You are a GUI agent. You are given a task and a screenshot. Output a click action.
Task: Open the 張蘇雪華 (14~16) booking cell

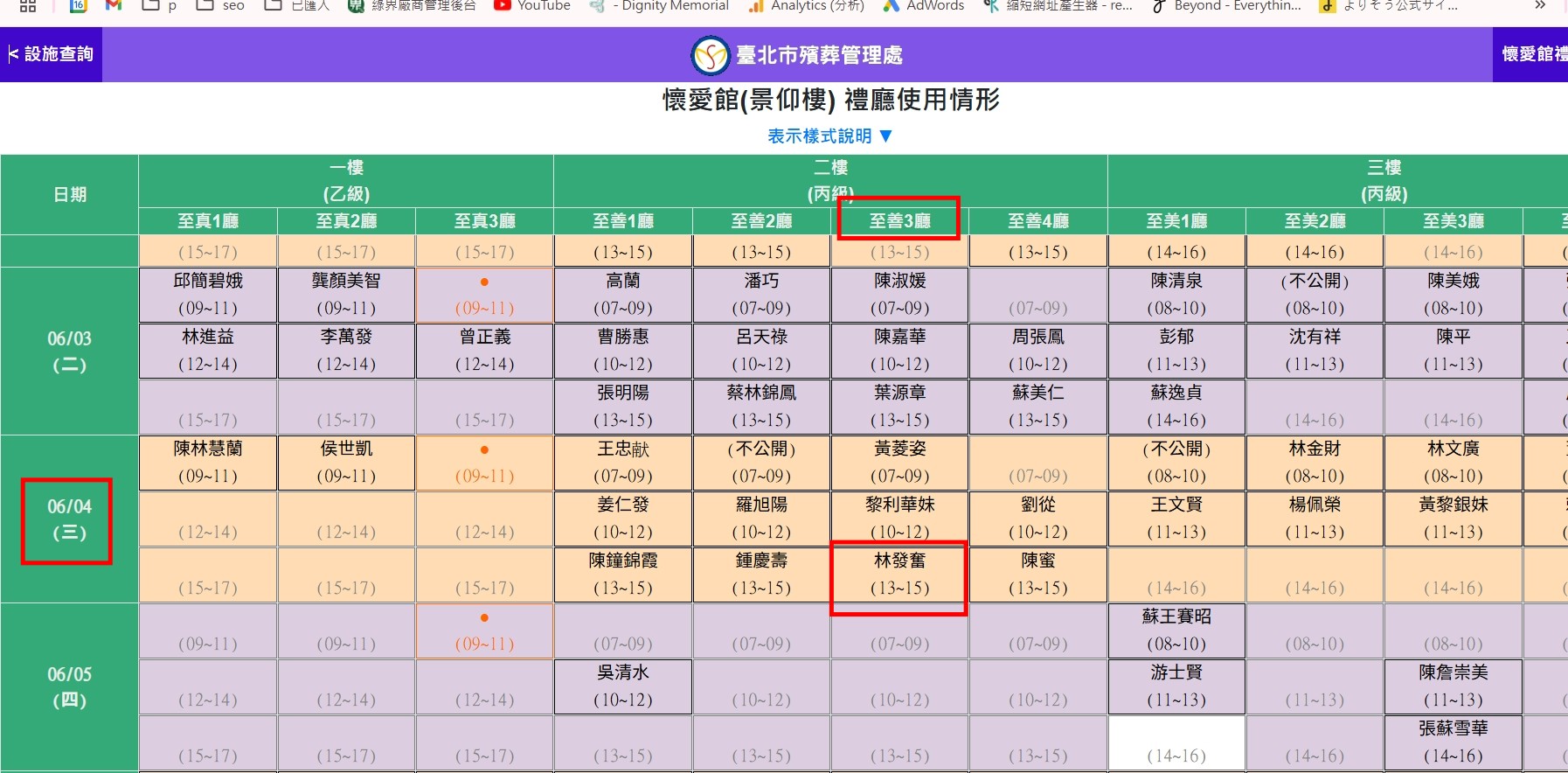tap(1454, 742)
